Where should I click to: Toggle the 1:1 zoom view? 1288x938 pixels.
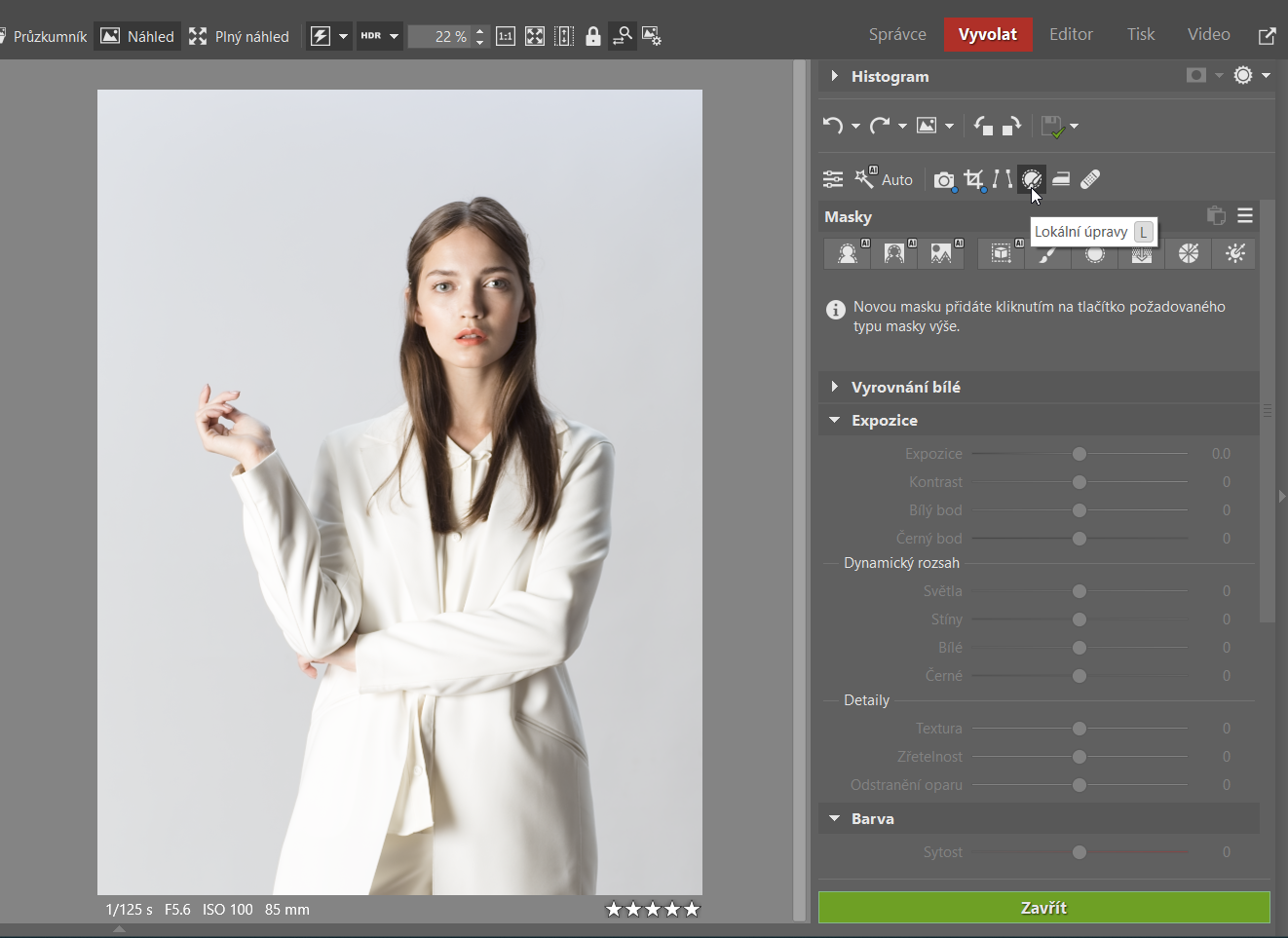click(x=505, y=37)
